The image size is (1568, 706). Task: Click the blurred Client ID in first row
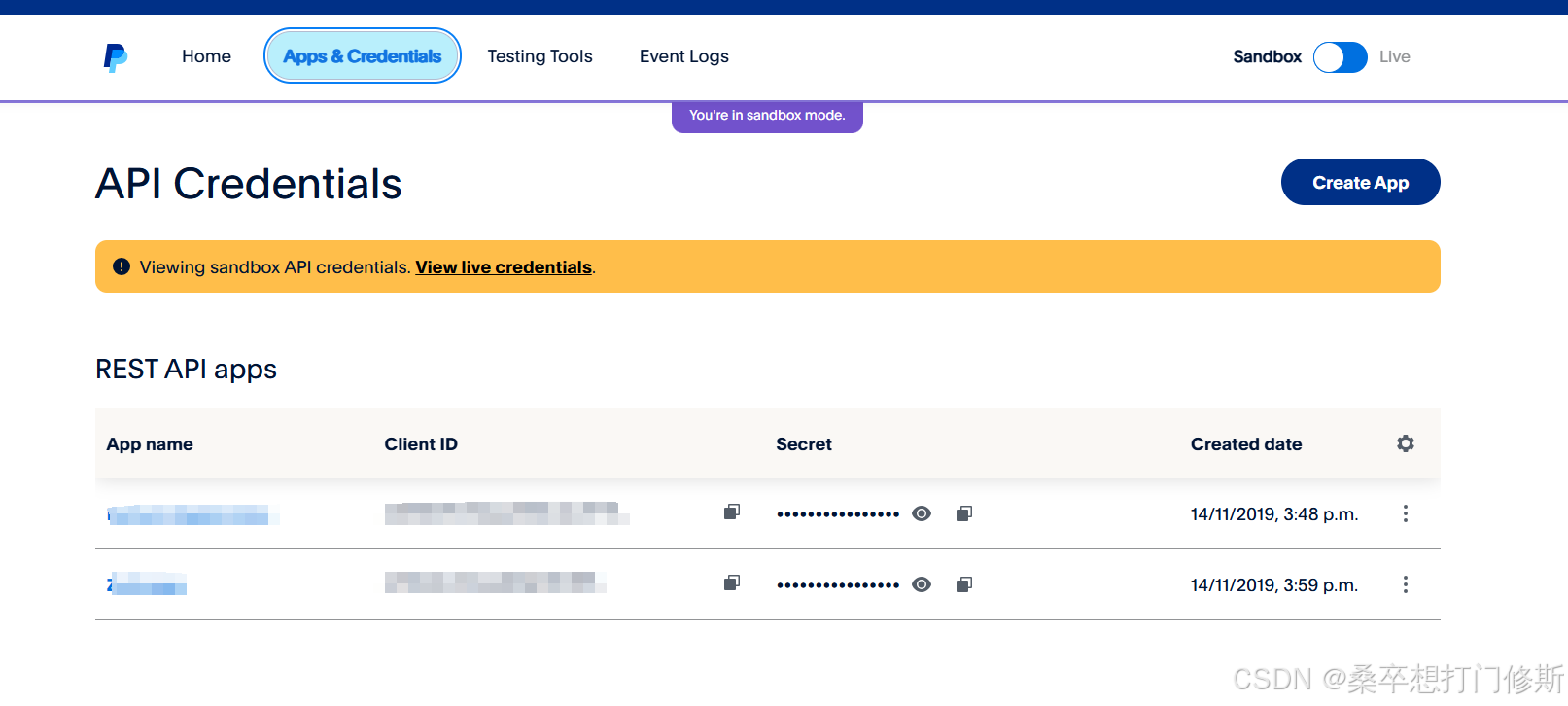506,513
